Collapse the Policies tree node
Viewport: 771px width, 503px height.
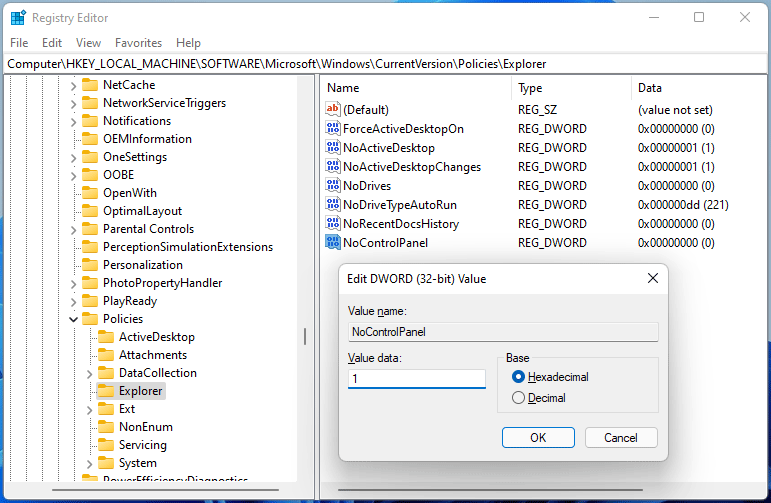73,319
